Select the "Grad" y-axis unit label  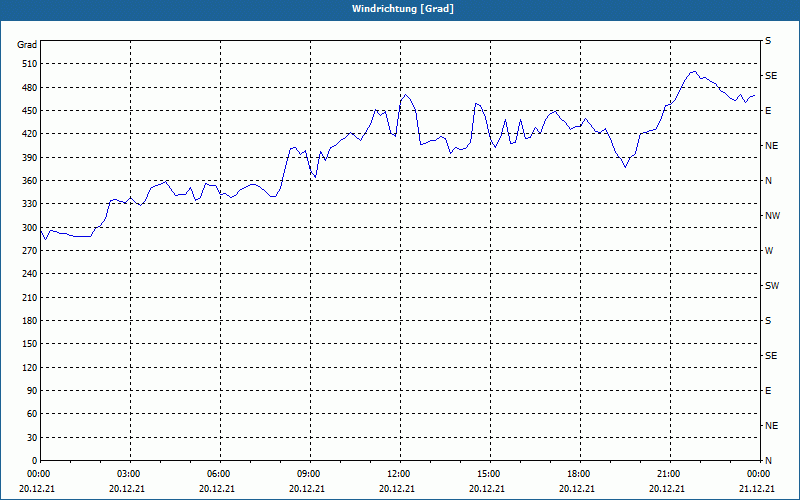[27, 45]
